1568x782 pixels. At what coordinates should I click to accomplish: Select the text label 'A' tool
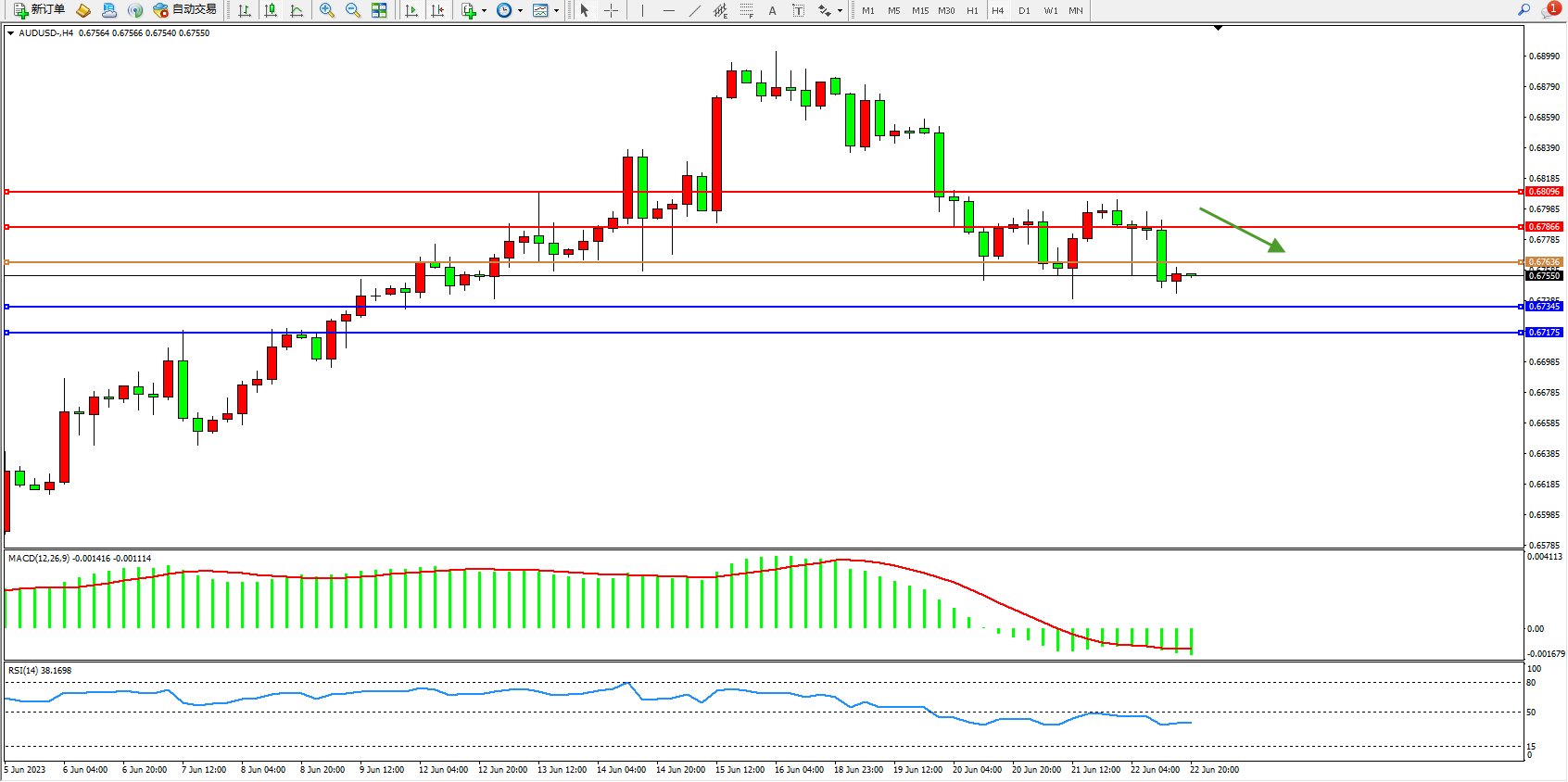tap(772, 10)
